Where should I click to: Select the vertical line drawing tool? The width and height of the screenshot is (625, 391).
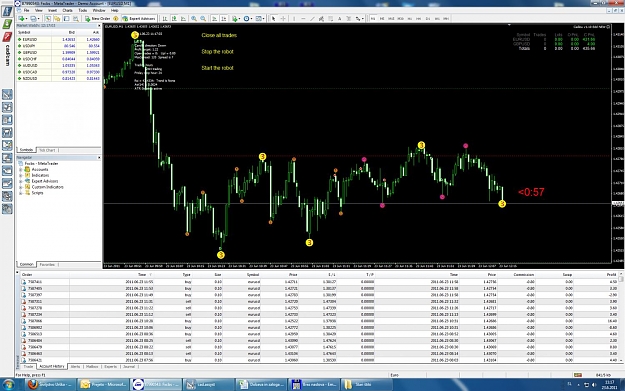click(294, 18)
